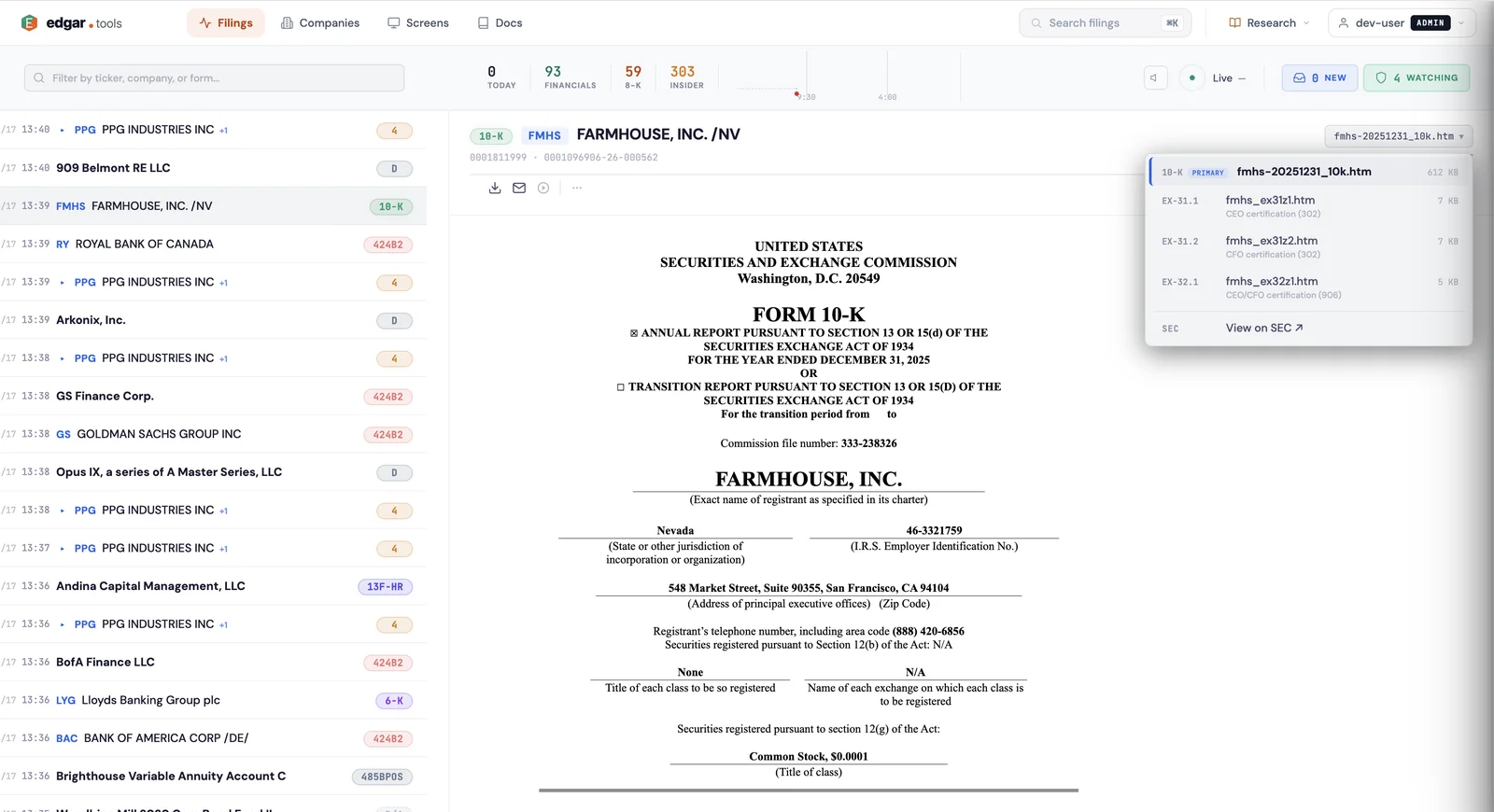The image size is (1494, 812).
Task: Open the Lloyds Banking Group plc filing
Action: [x=213, y=700]
